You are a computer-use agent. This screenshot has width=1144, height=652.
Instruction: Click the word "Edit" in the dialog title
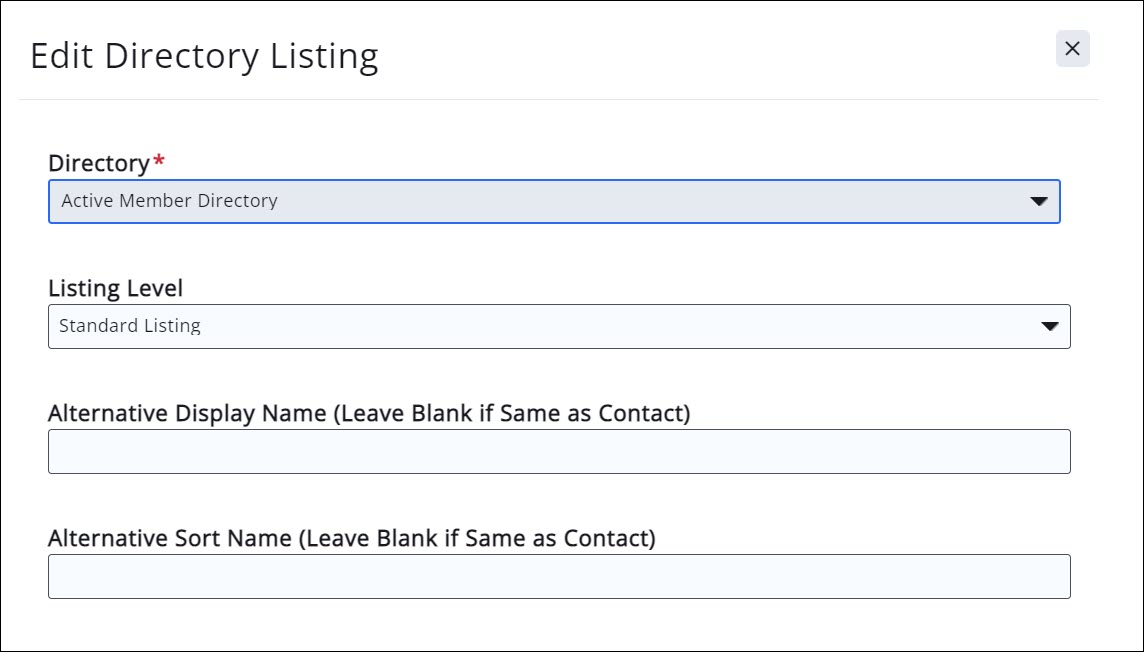[x=62, y=56]
